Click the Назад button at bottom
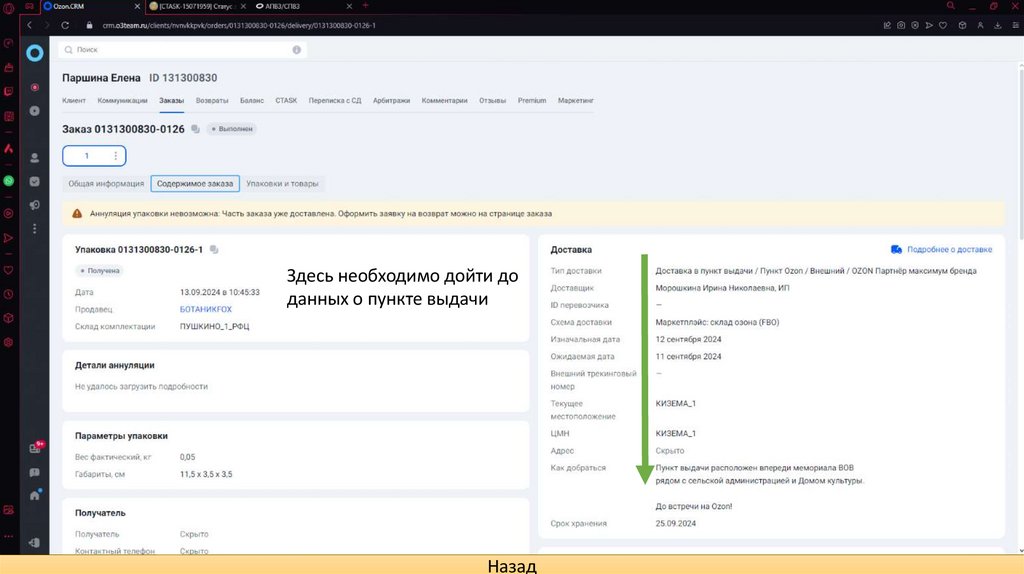 [512, 565]
